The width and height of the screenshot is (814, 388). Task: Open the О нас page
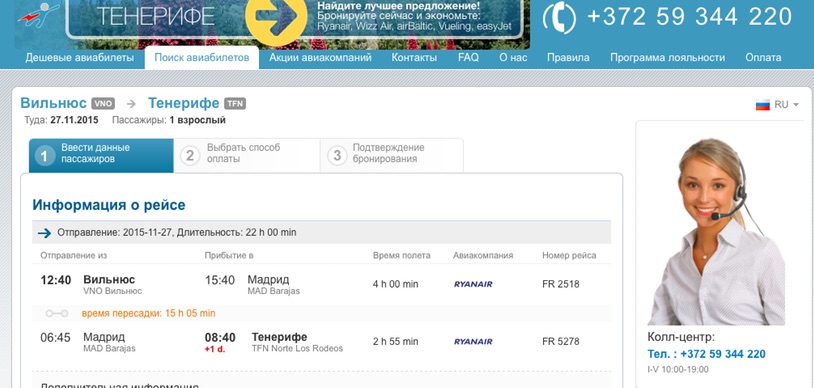(x=513, y=58)
